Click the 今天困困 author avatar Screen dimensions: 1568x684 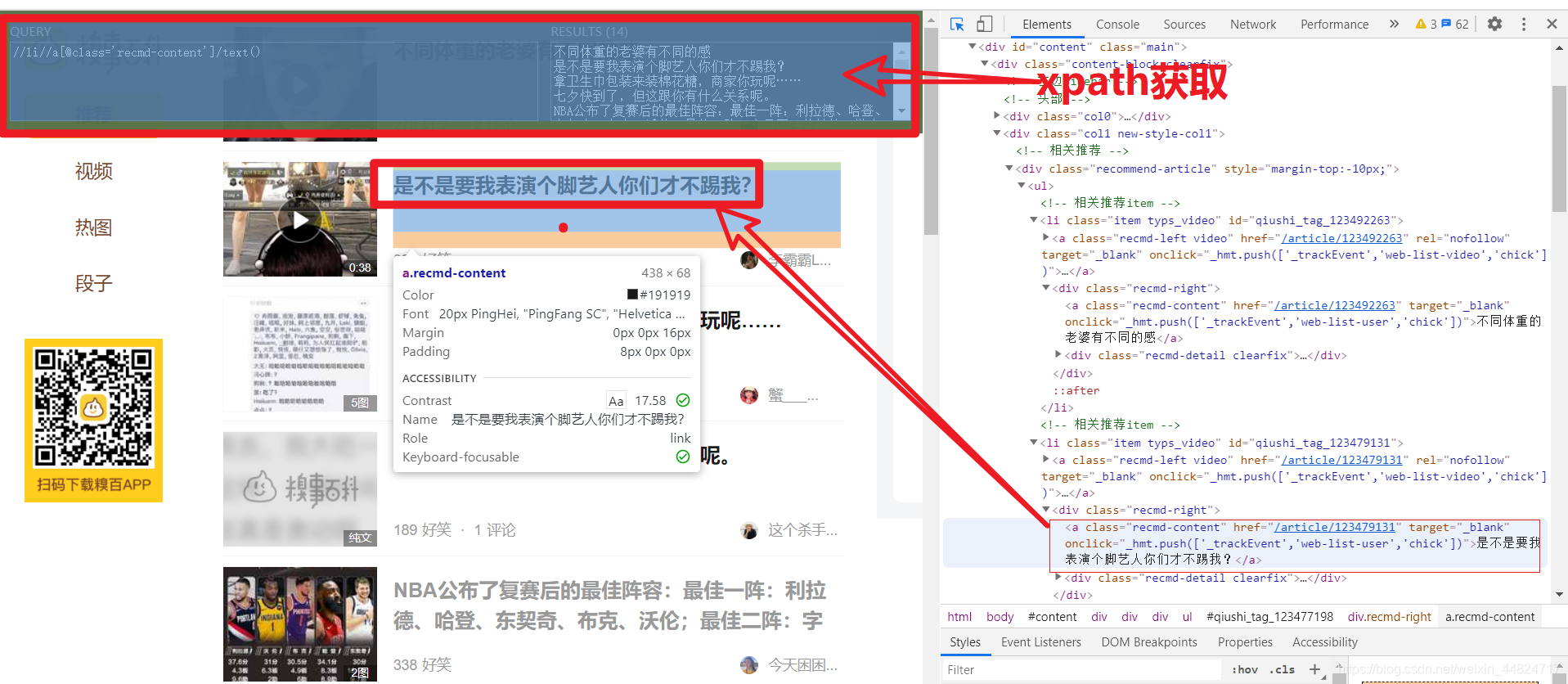click(x=749, y=665)
